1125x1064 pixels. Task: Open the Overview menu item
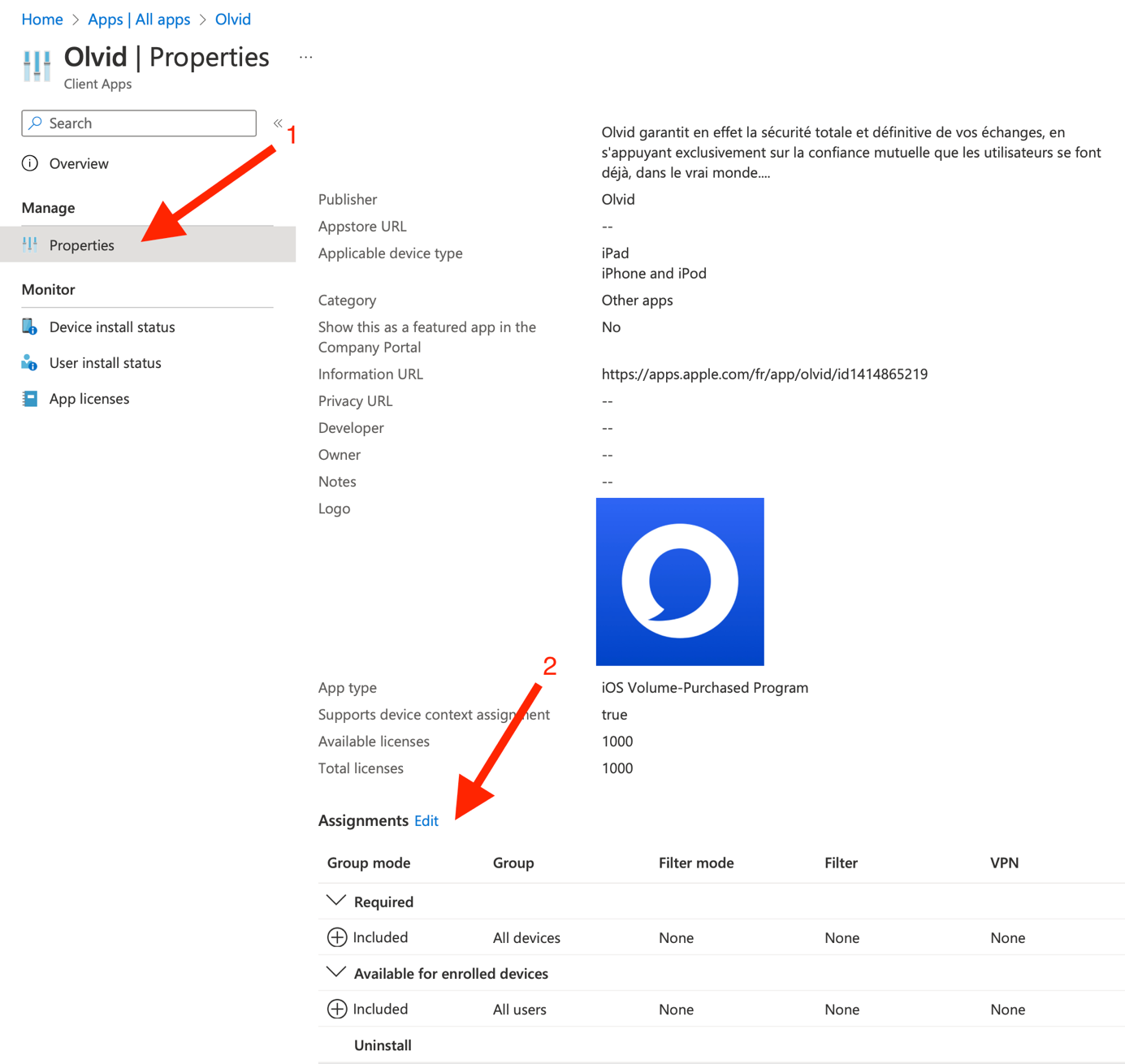tap(79, 163)
